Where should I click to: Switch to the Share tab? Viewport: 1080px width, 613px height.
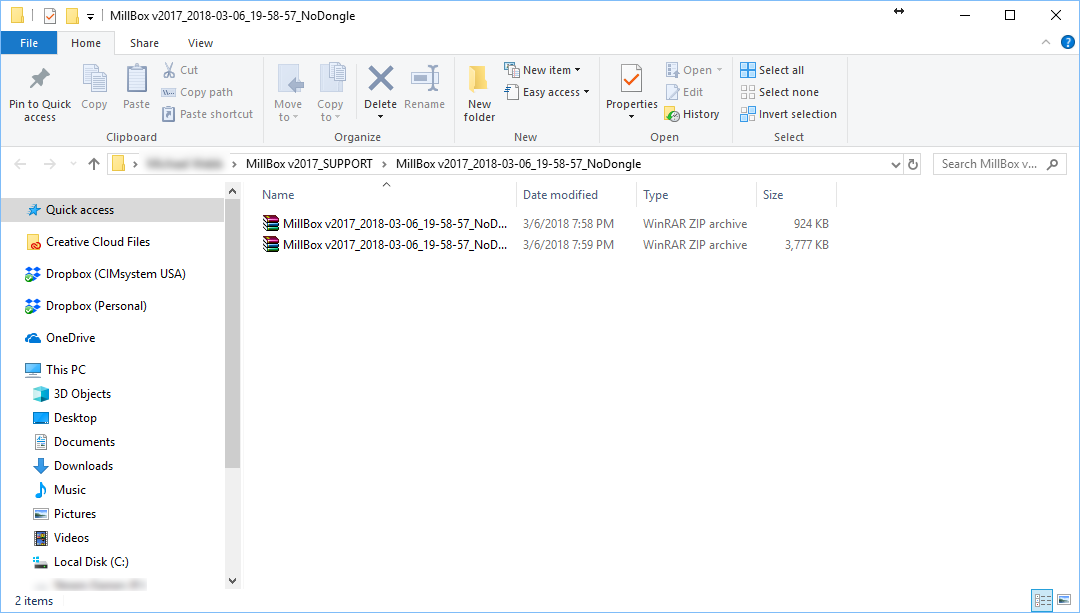click(145, 43)
